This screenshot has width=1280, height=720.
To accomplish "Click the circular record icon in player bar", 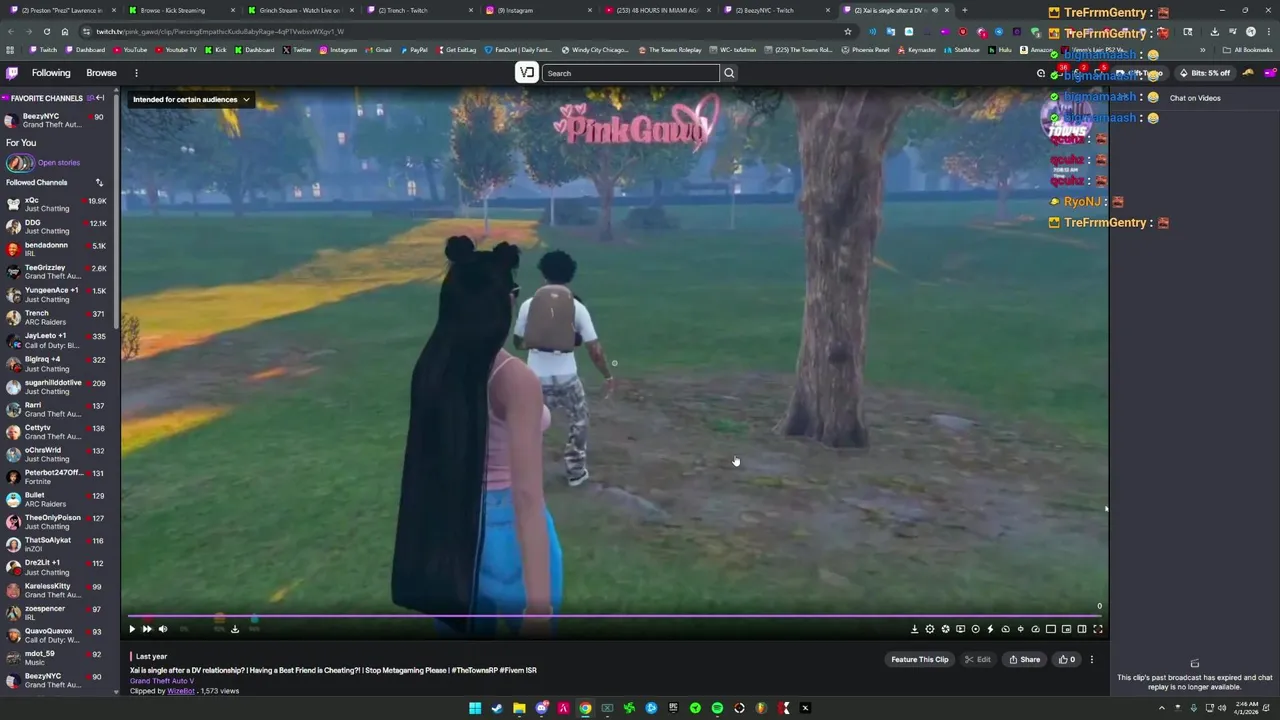I will [975, 629].
